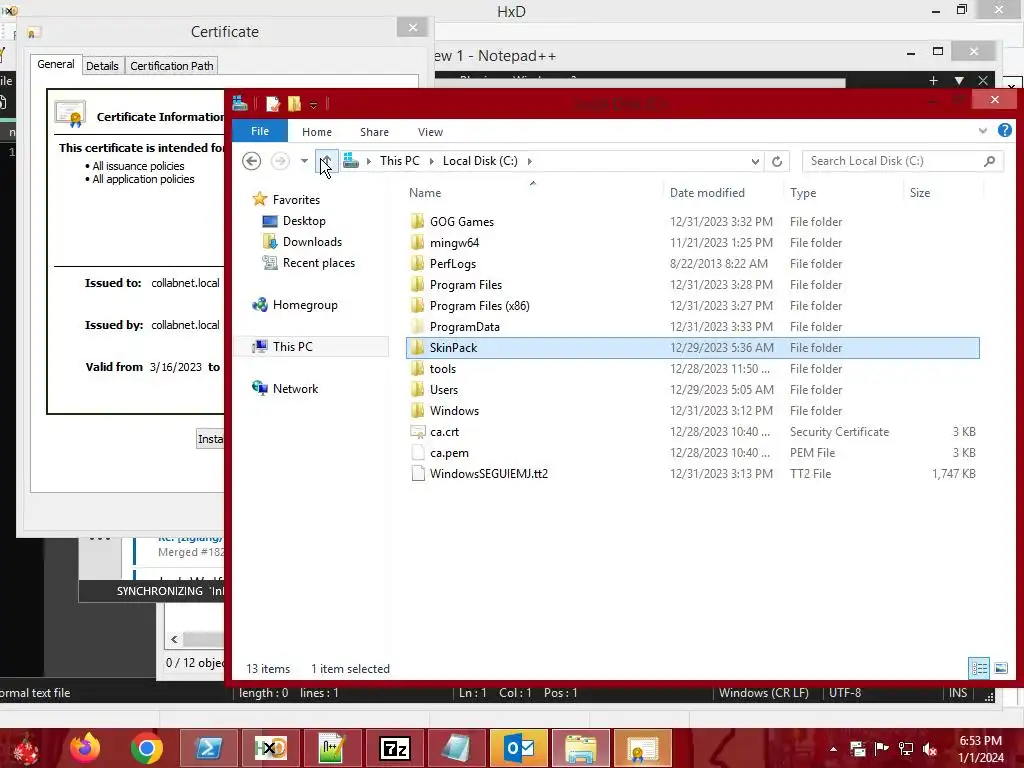Click Local Disk (C:) in the address breadcrumb
The width and height of the screenshot is (1024, 768).
pos(480,161)
